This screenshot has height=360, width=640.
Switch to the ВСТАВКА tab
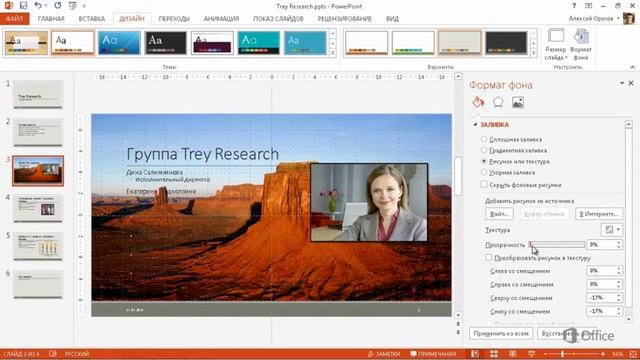tap(92, 19)
